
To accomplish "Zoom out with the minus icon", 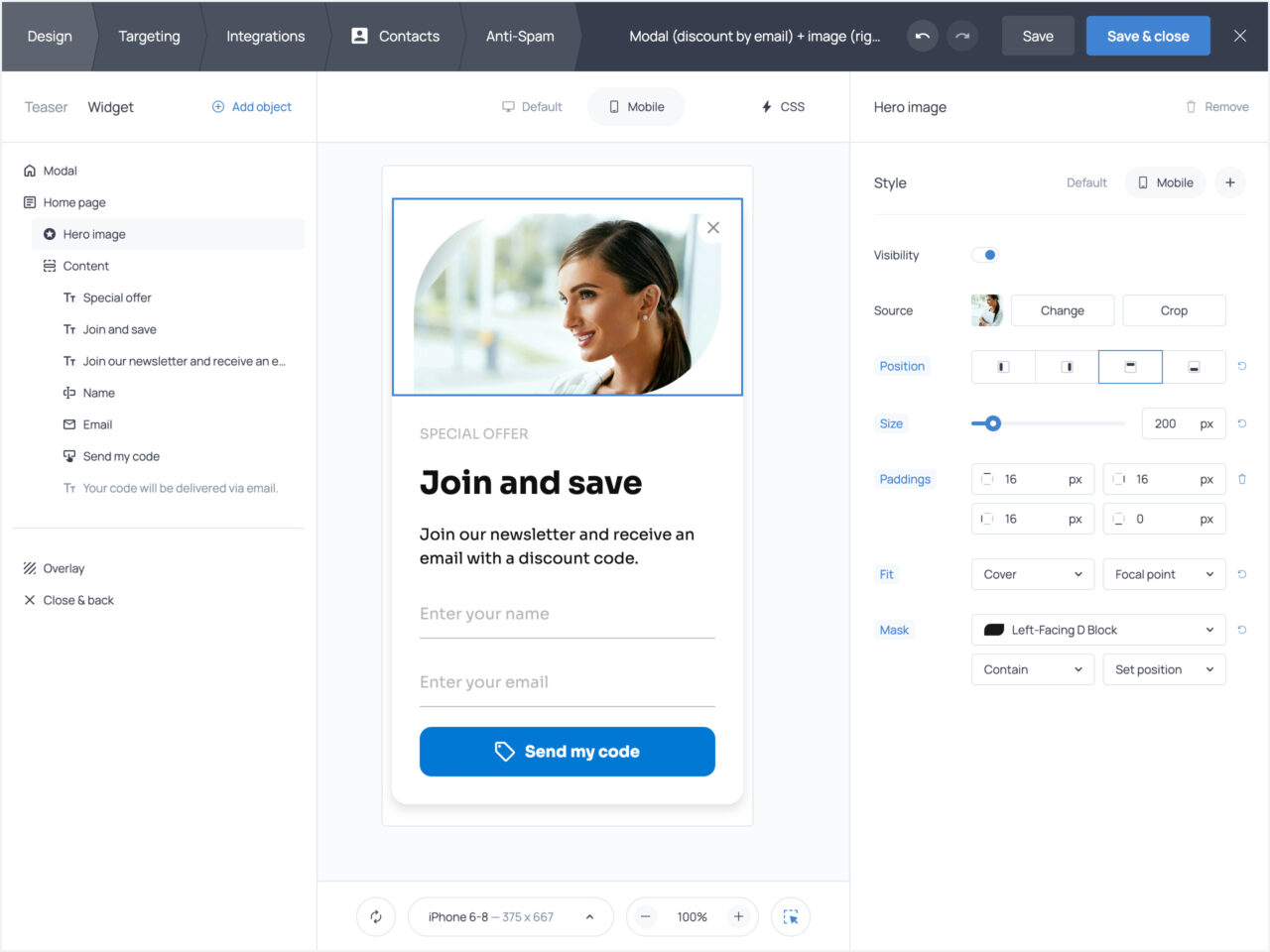I will (x=646, y=917).
